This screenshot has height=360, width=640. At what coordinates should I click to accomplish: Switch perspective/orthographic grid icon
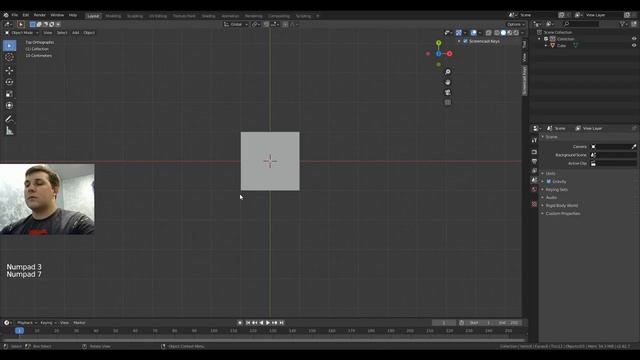pyautogui.click(x=448, y=102)
